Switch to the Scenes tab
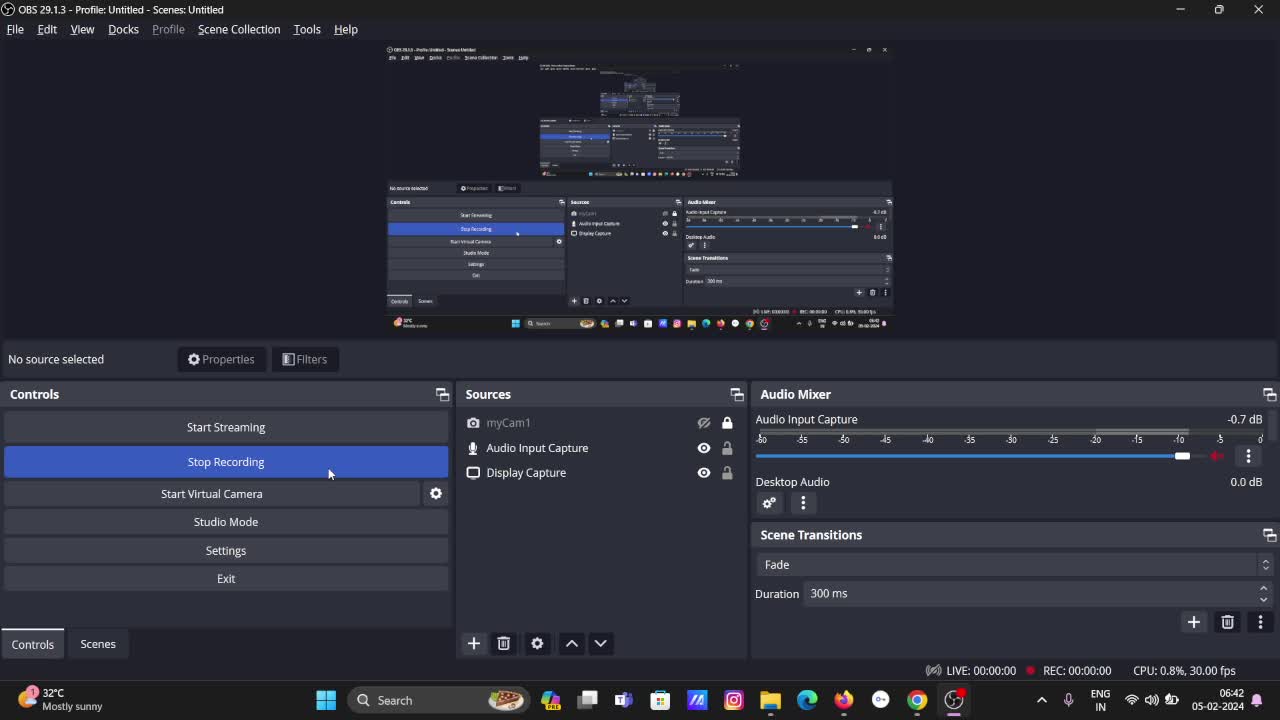Image resolution: width=1280 pixels, height=720 pixels. [98, 644]
